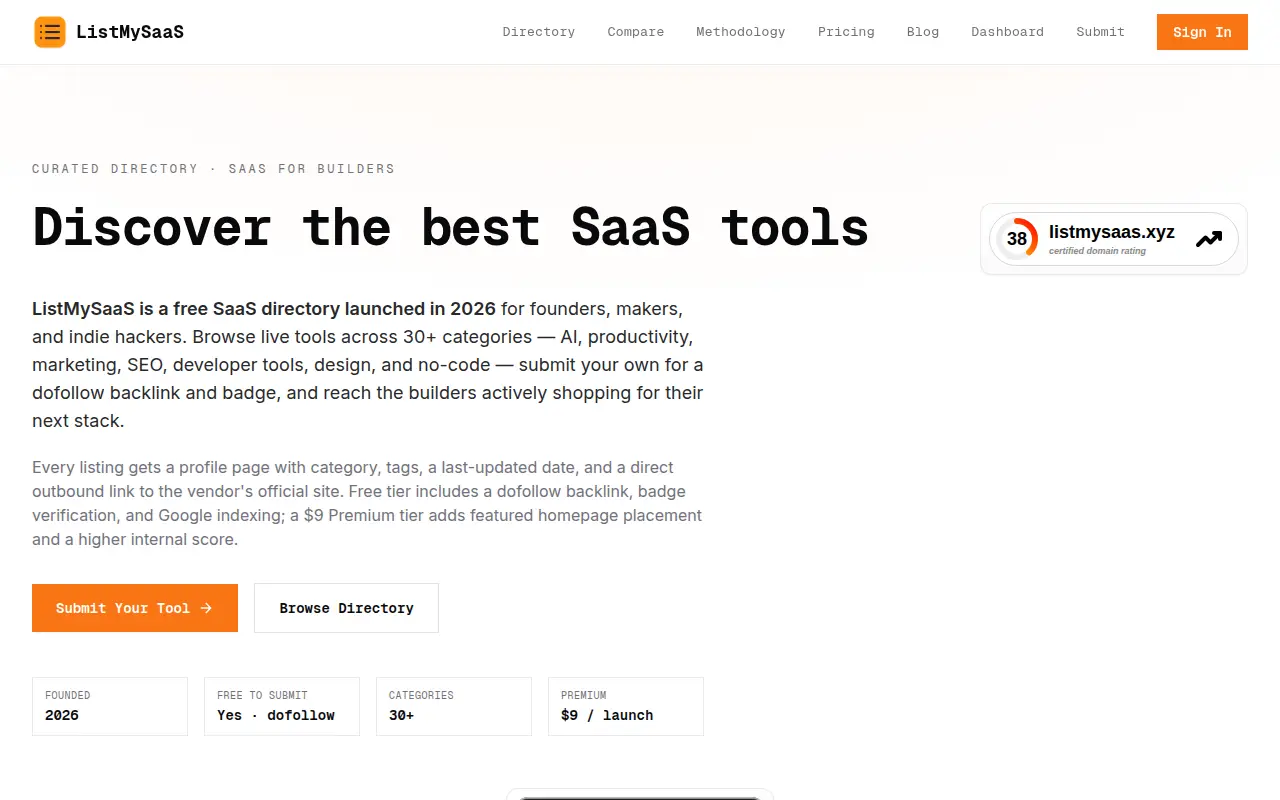This screenshot has width=1280, height=800.
Task: Click the orange ListMySaaS logo icon
Action: tap(50, 32)
